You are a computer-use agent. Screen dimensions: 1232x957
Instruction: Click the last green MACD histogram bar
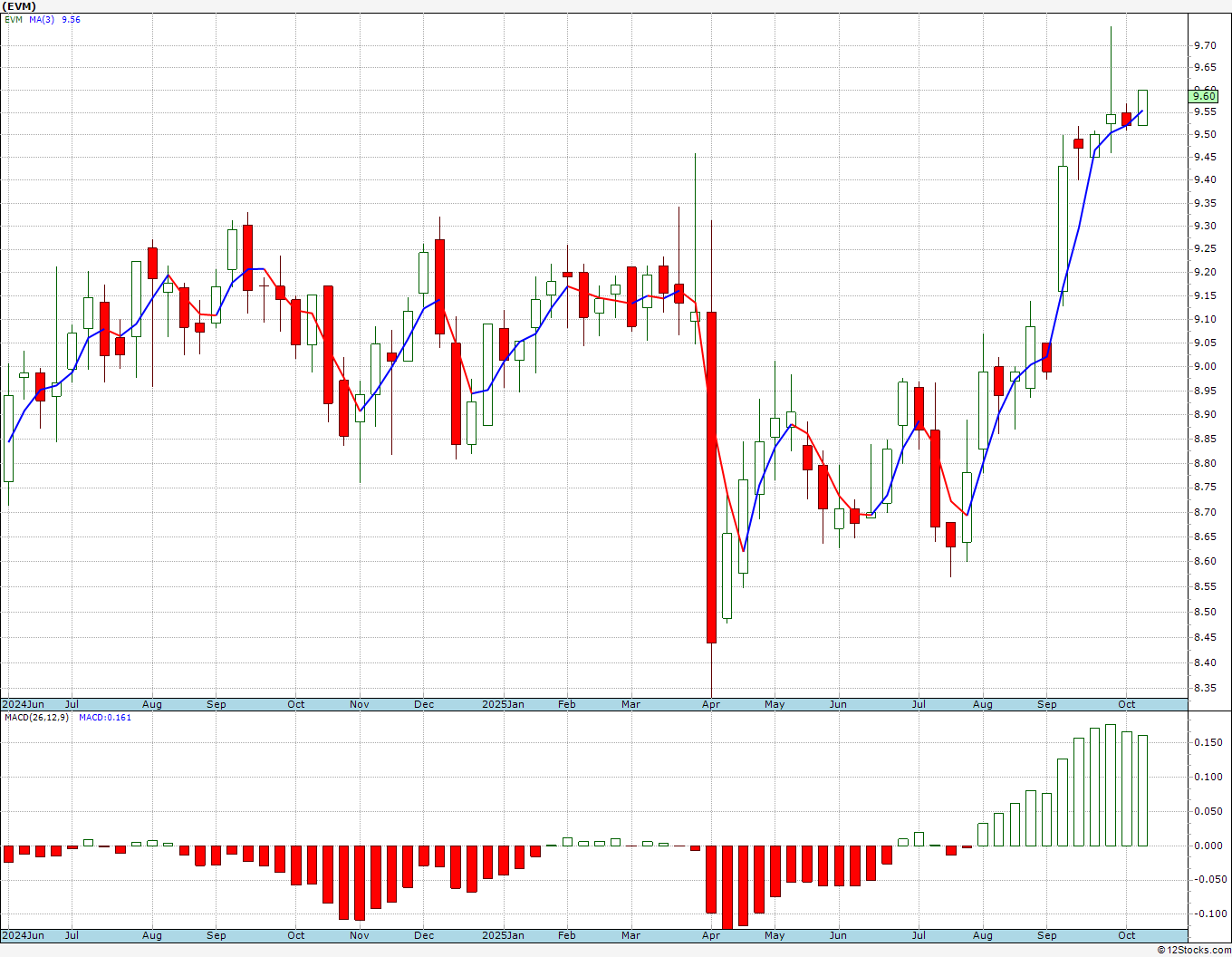coord(1142,790)
